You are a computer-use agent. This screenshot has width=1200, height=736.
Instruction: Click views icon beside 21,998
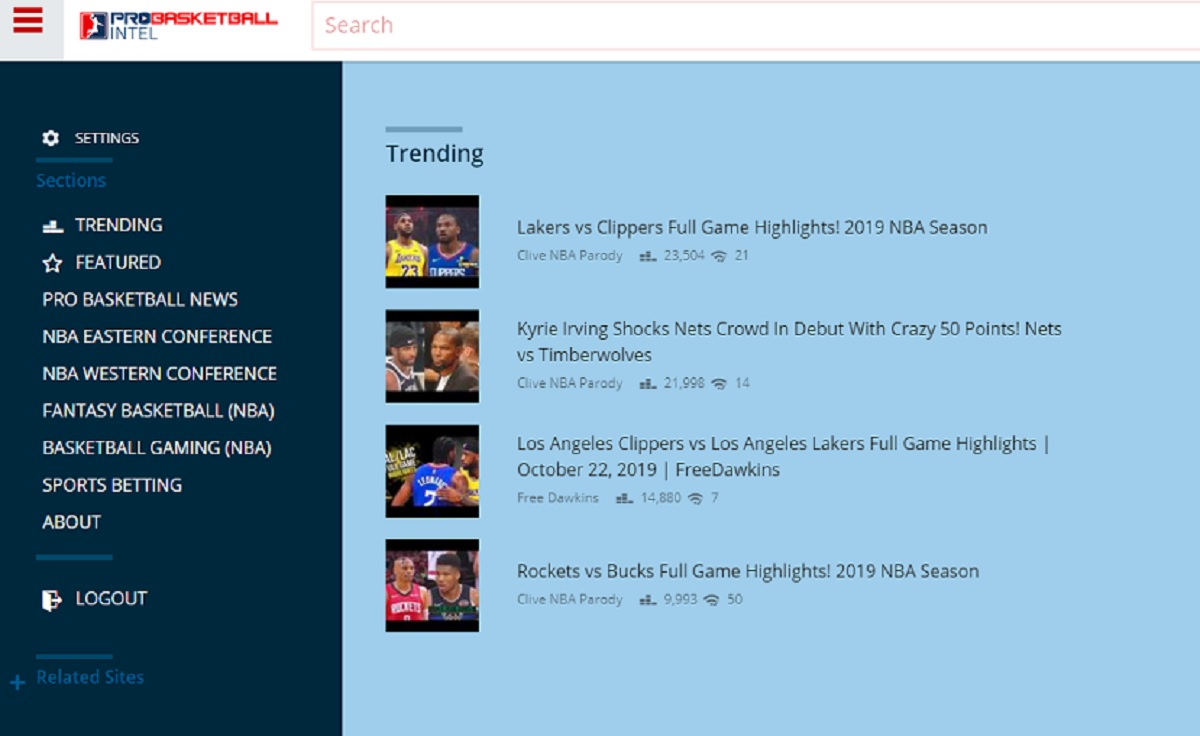click(648, 384)
